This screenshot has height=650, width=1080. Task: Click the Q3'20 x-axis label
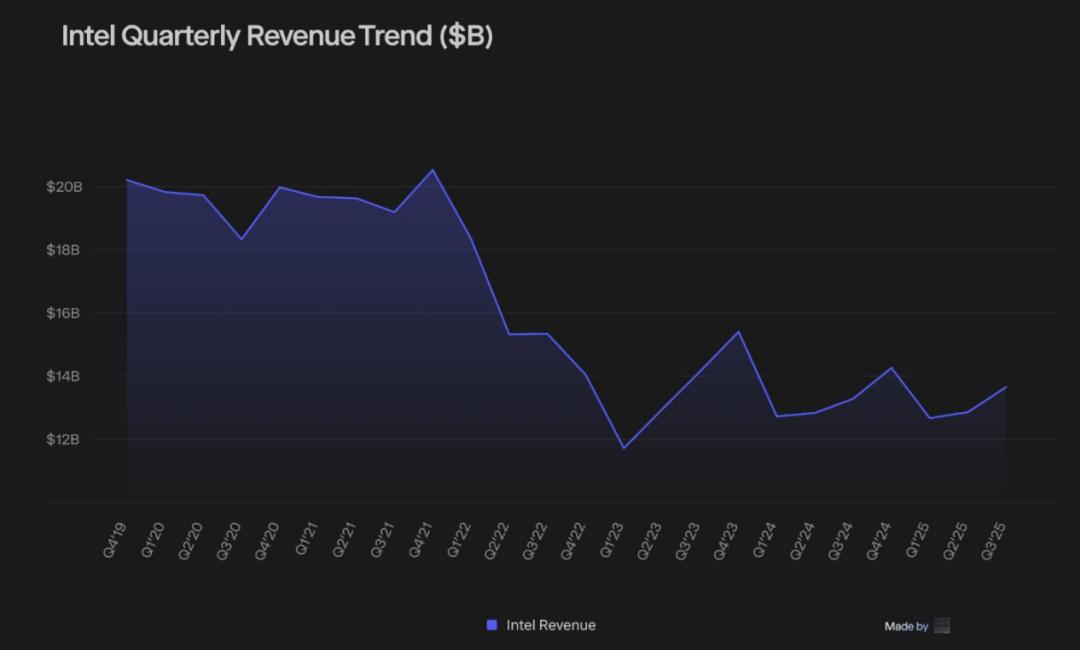[x=229, y=539]
